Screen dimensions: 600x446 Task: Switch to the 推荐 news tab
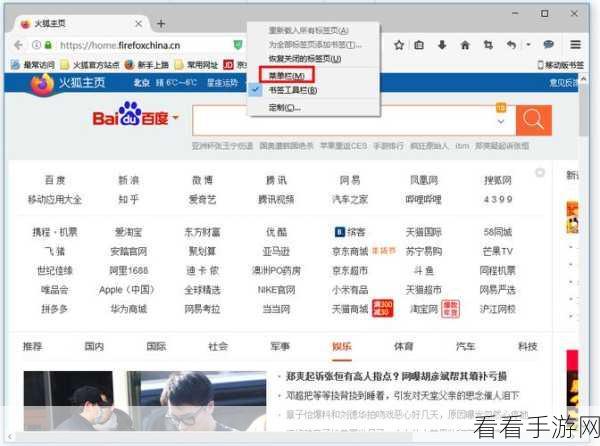click(32, 347)
